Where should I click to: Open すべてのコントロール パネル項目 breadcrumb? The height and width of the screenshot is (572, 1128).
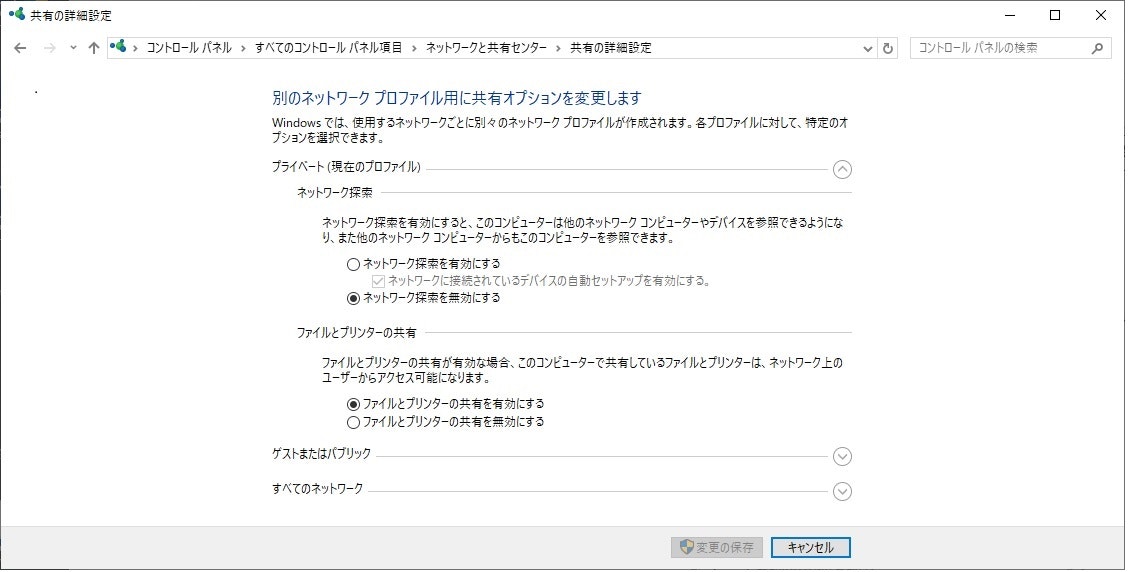(329, 48)
